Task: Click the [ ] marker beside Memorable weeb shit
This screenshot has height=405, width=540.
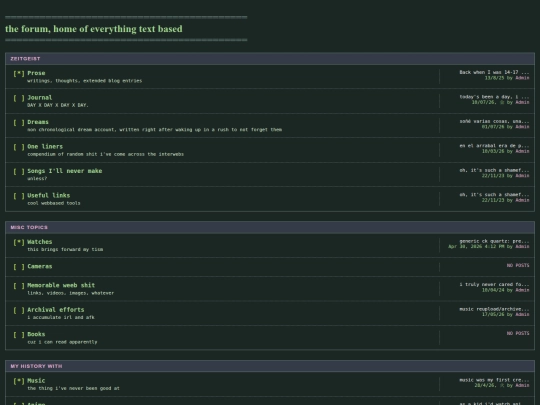Action: (x=19, y=285)
